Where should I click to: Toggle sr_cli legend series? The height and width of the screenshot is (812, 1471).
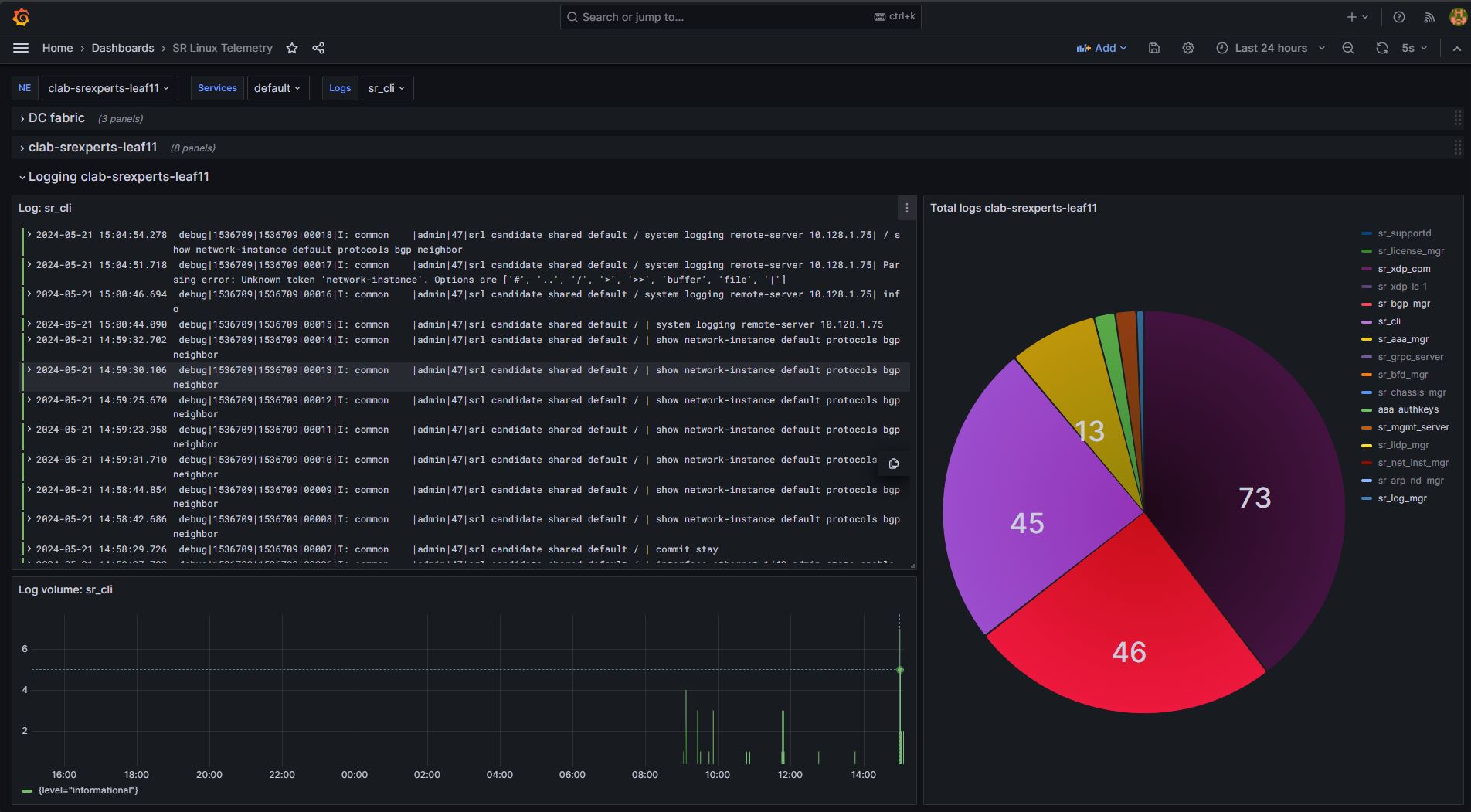1389,321
